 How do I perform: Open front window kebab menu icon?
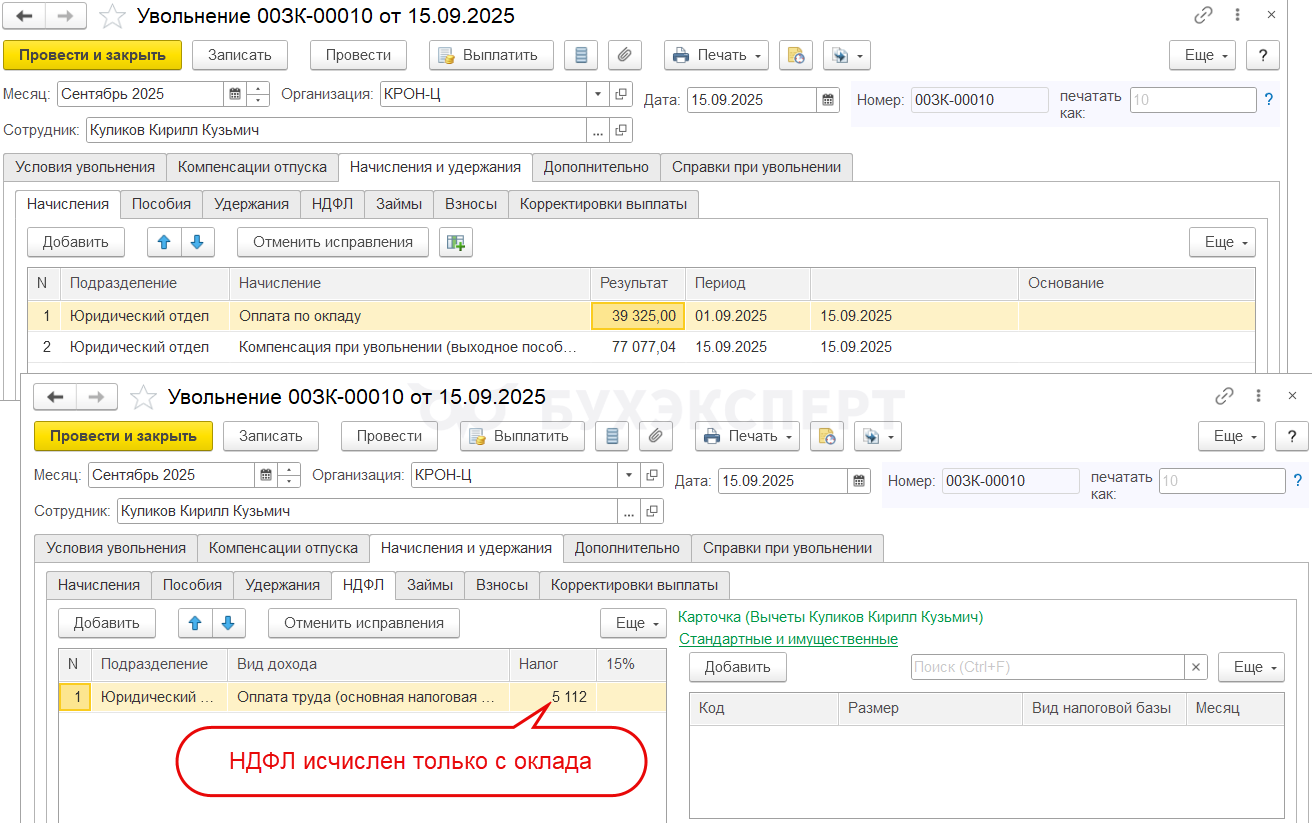(x=1257, y=396)
